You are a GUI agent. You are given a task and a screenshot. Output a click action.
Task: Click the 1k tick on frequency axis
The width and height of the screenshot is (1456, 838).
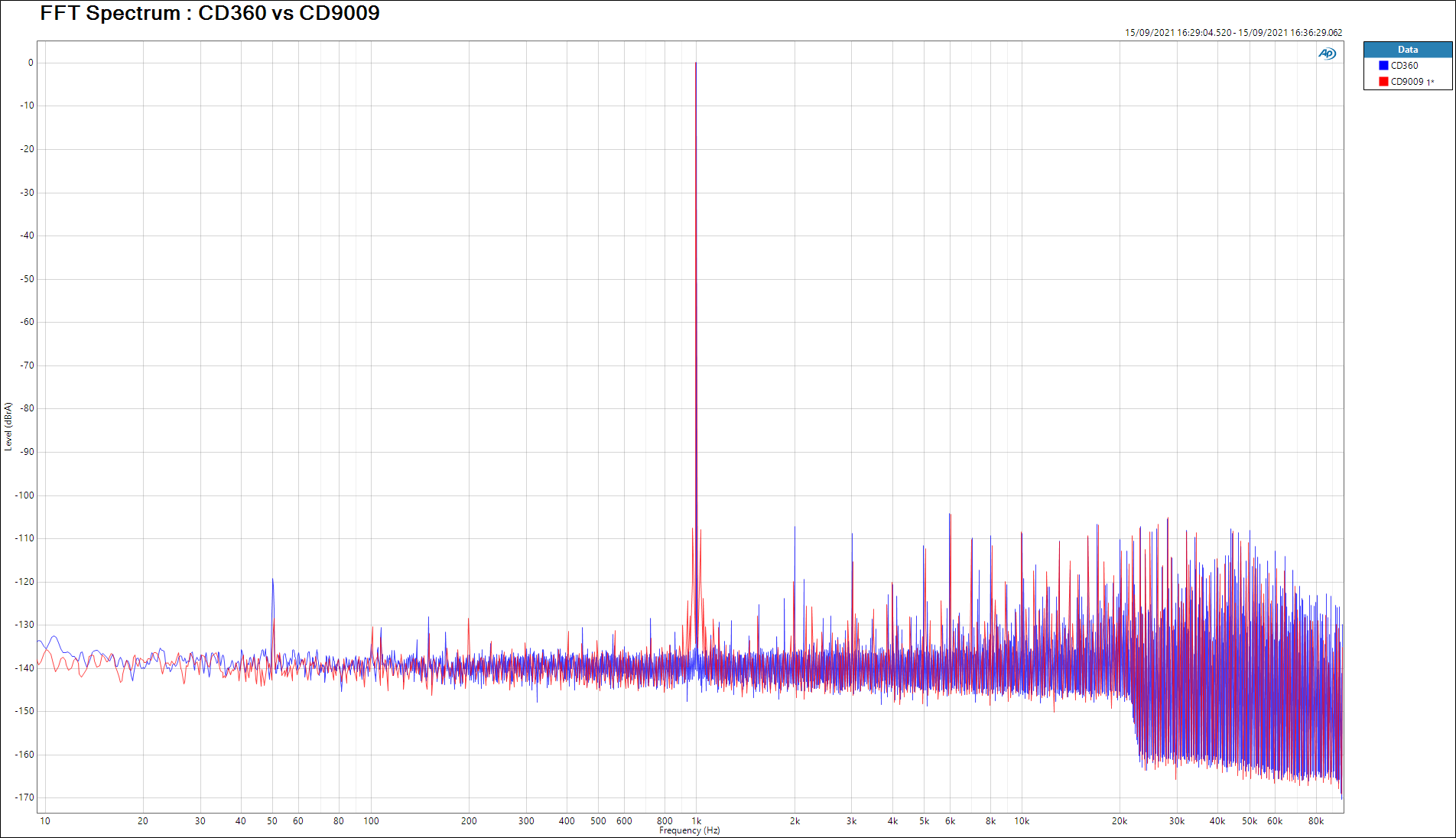(696, 821)
